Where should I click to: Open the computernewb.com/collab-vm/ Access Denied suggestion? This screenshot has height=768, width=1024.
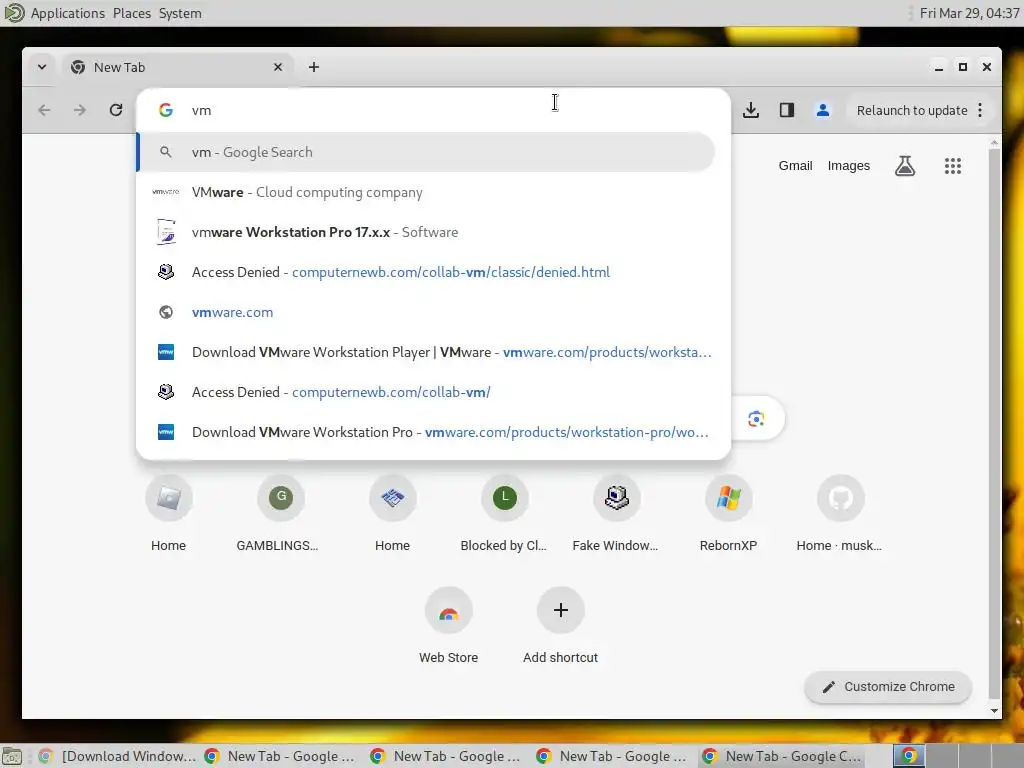pyautogui.click(x=426, y=392)
